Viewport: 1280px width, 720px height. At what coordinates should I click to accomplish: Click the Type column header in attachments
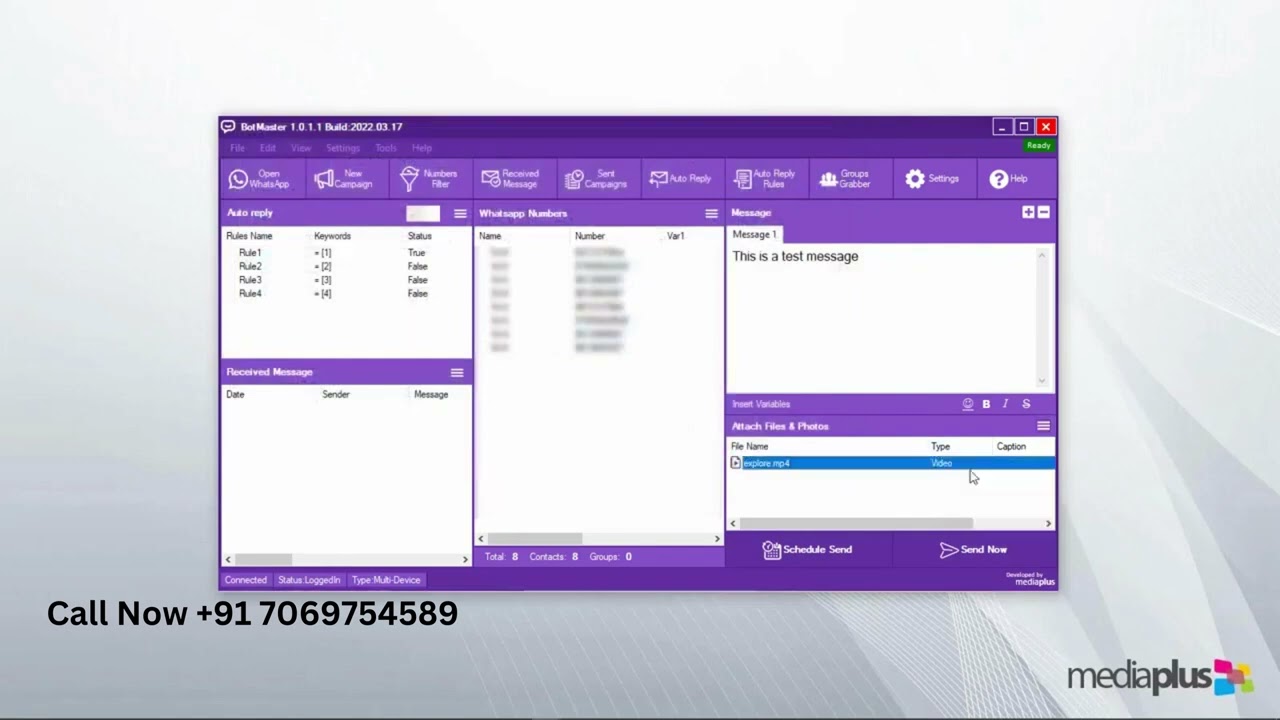(x=940, y=447)
